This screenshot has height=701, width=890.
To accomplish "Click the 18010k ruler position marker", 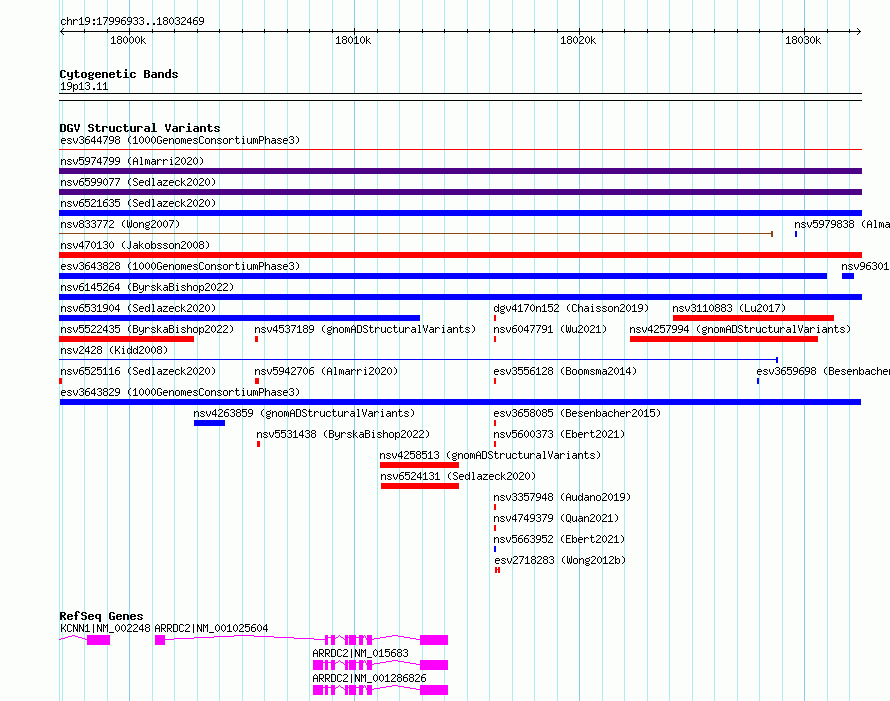I will pos(352,40).
